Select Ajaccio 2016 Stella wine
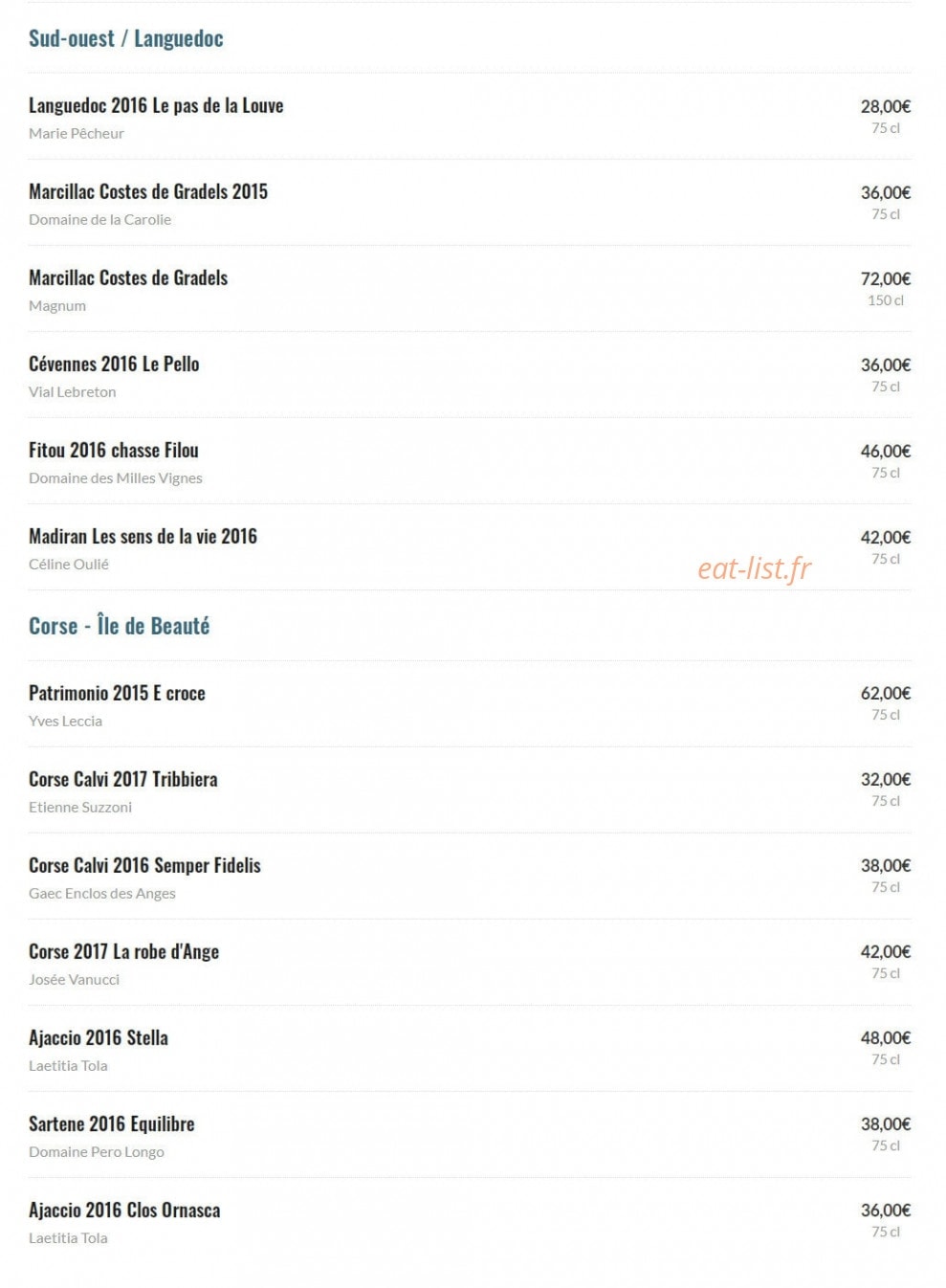The width and height of the screenshot is (946, 1288). click(x=99, y=1037)
